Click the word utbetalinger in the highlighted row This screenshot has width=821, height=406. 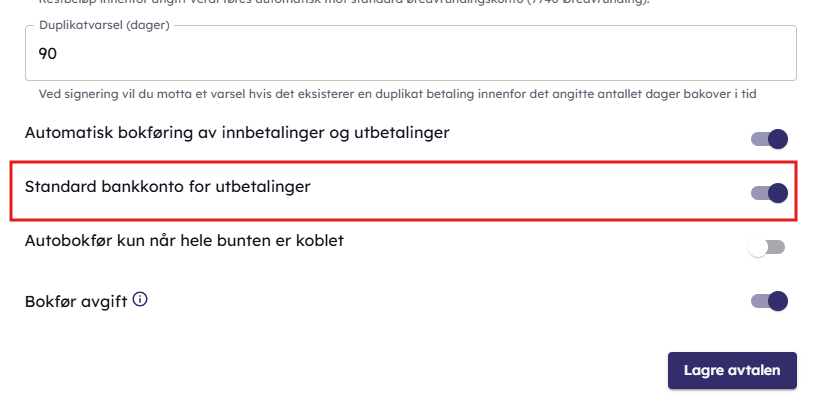click(x=263, y=186)
